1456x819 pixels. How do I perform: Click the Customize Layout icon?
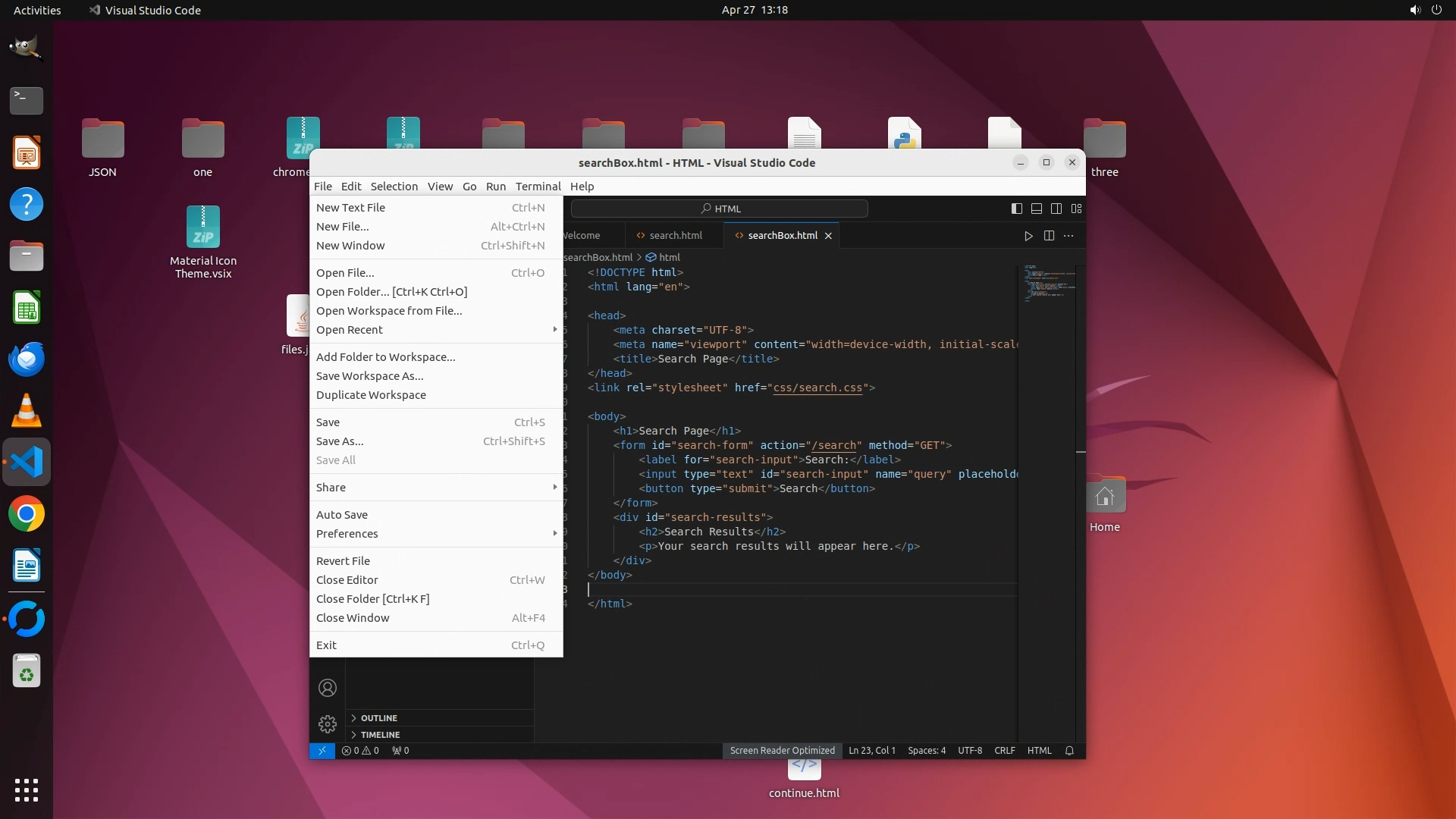tap(1076, 209)
